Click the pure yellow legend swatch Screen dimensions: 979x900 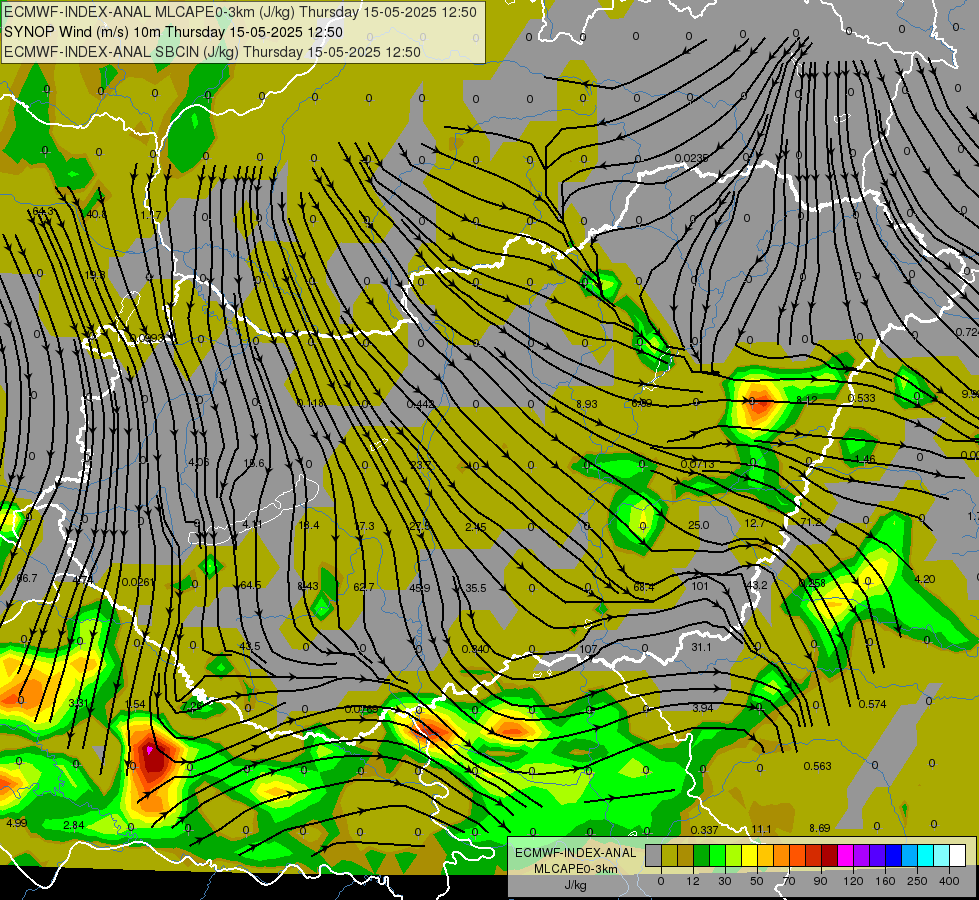pos(749,855)
